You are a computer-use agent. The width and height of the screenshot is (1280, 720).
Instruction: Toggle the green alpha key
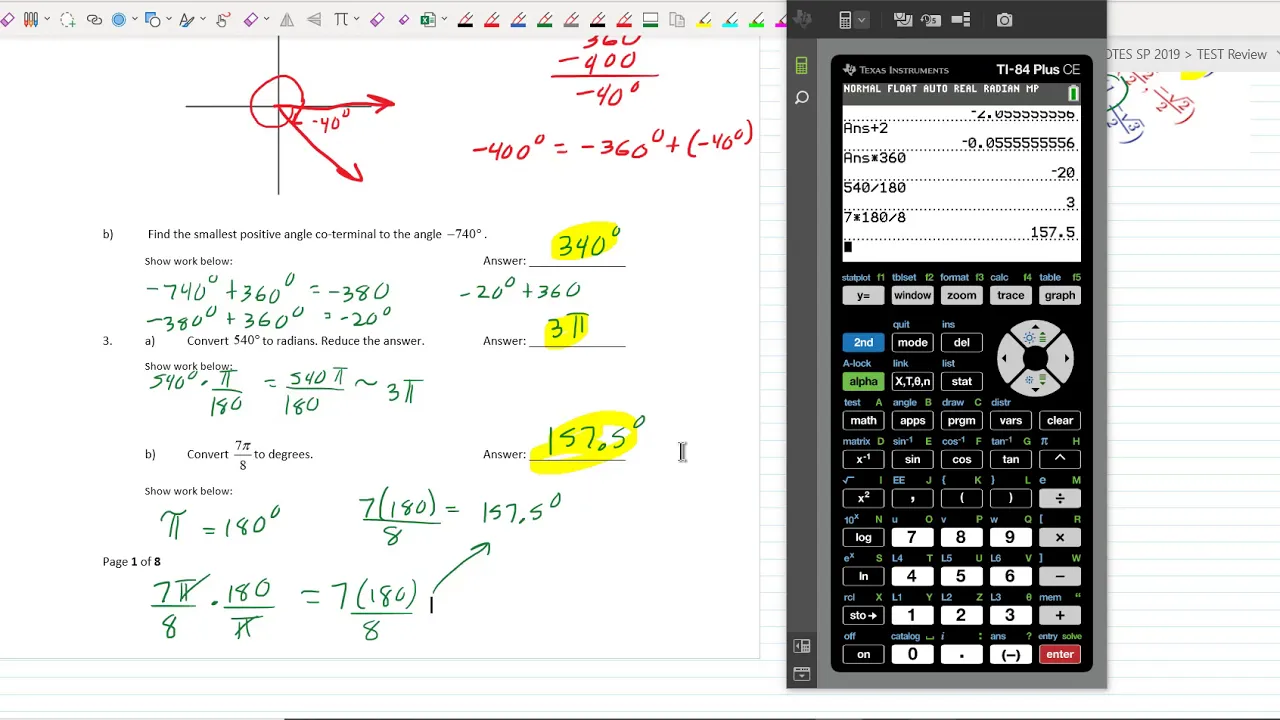click(x=863, y=381)
